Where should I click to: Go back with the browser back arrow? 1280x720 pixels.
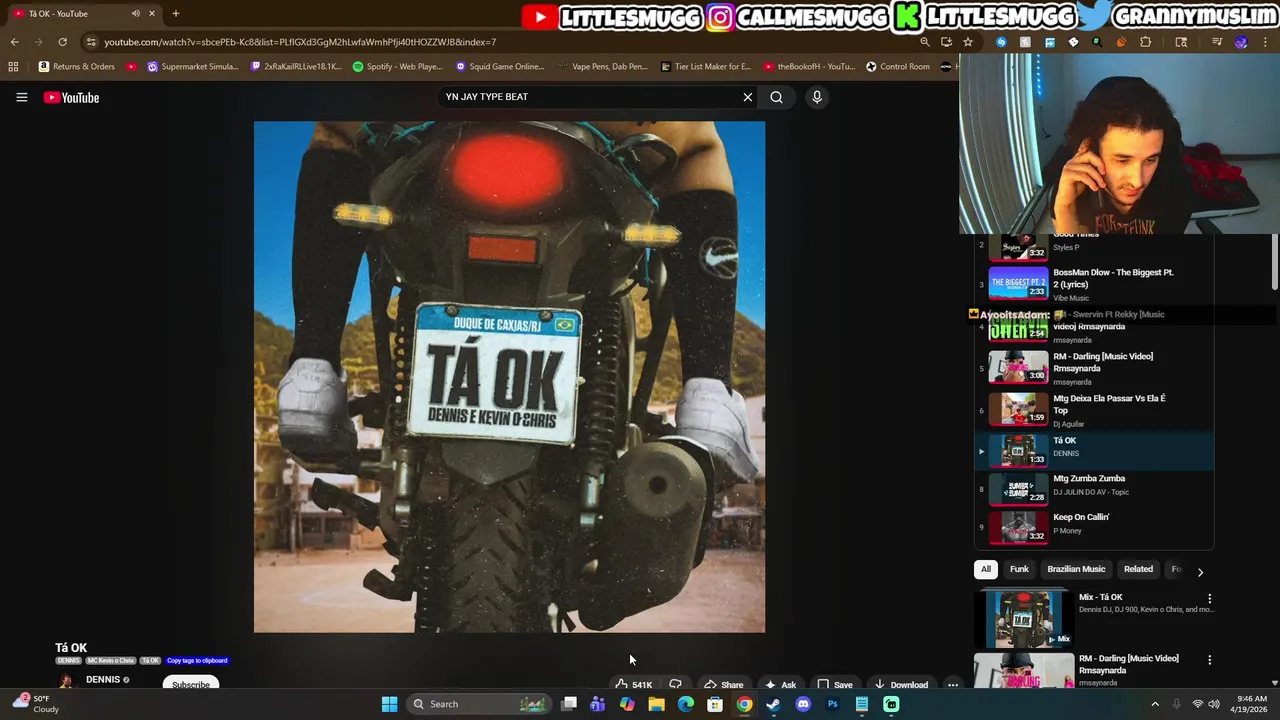click(x=14, y=42)
